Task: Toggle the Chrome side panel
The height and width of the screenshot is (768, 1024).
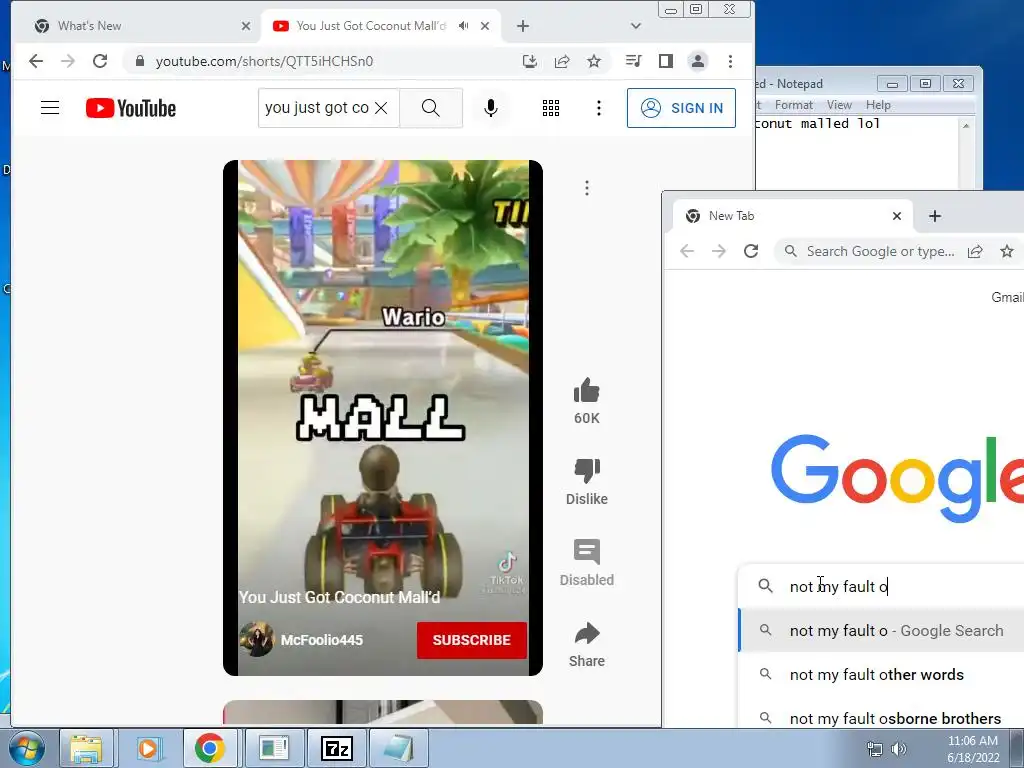Action: 665,61
